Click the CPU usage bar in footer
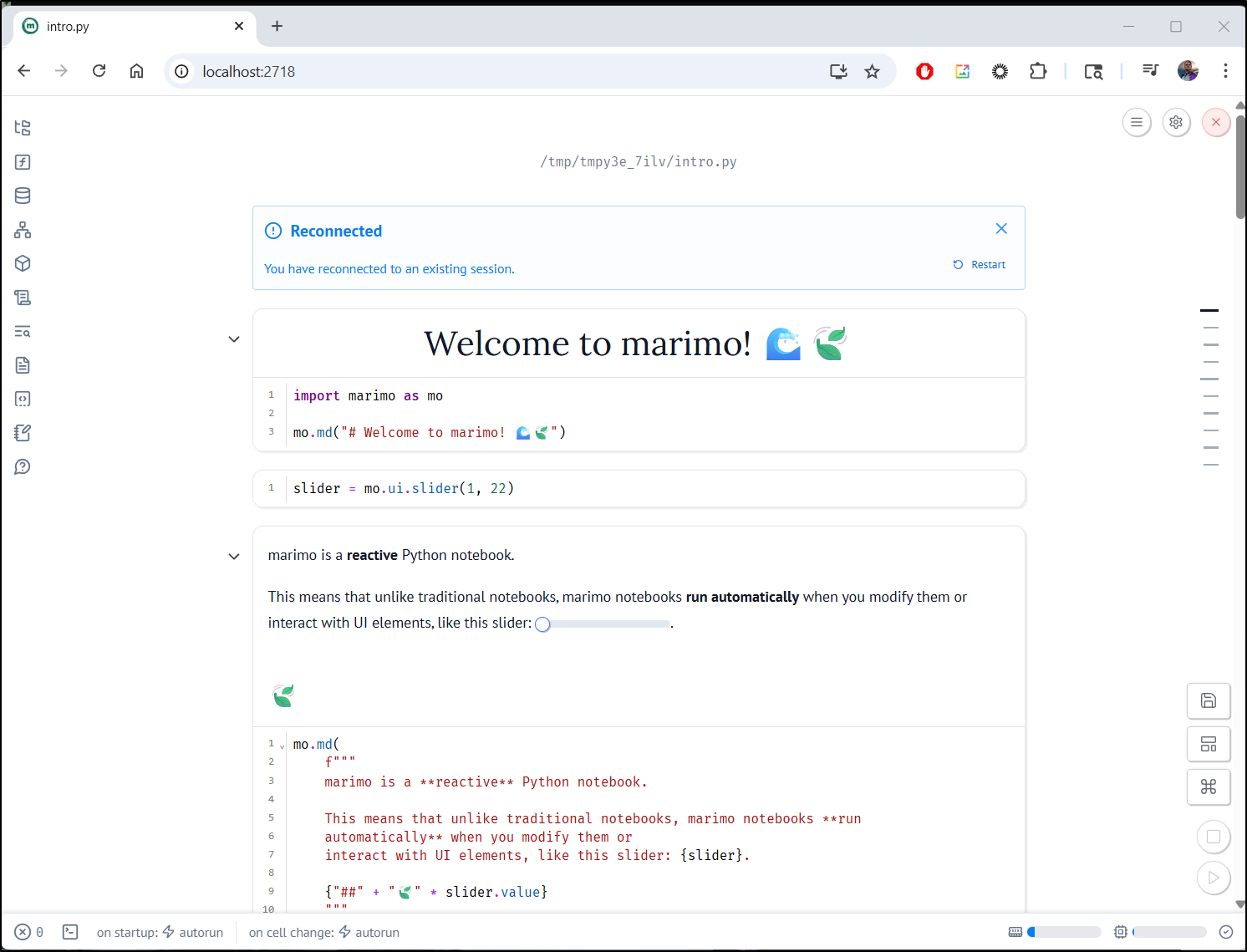Viewport: 1247px width, 952px height. pyautogui.click(x=1169, y=932)
